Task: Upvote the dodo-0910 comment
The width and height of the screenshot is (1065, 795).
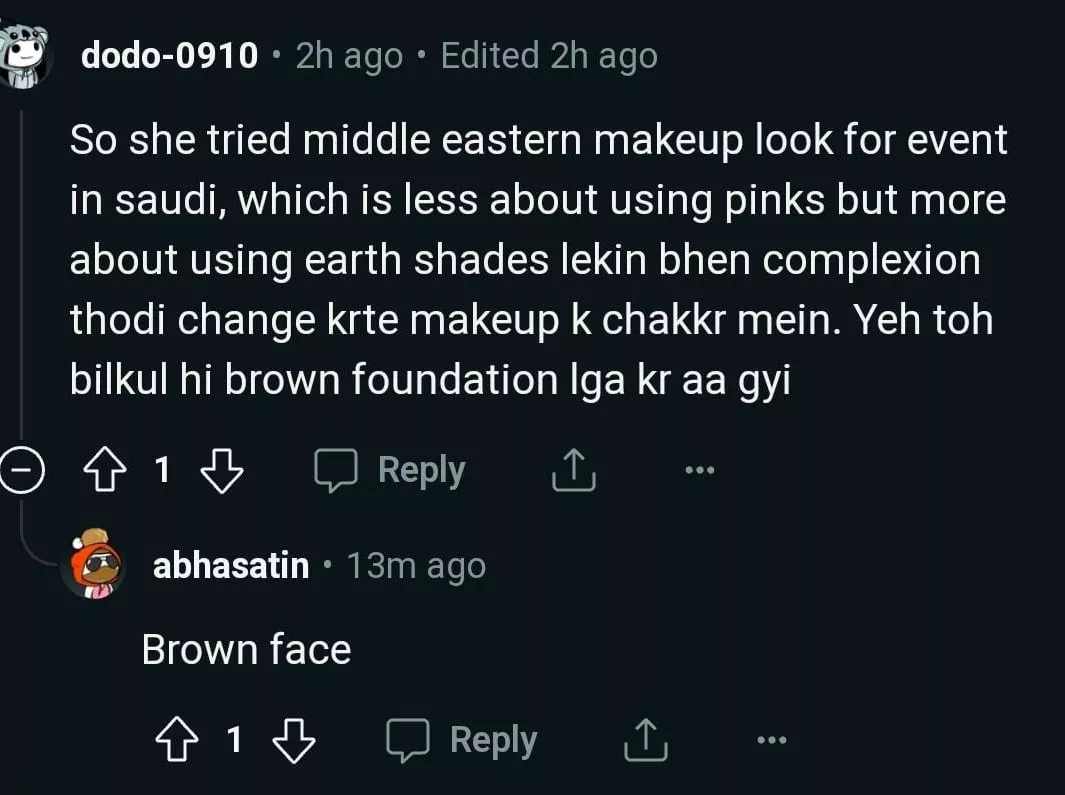Action: pyautogui.click(x=107, y=471)
